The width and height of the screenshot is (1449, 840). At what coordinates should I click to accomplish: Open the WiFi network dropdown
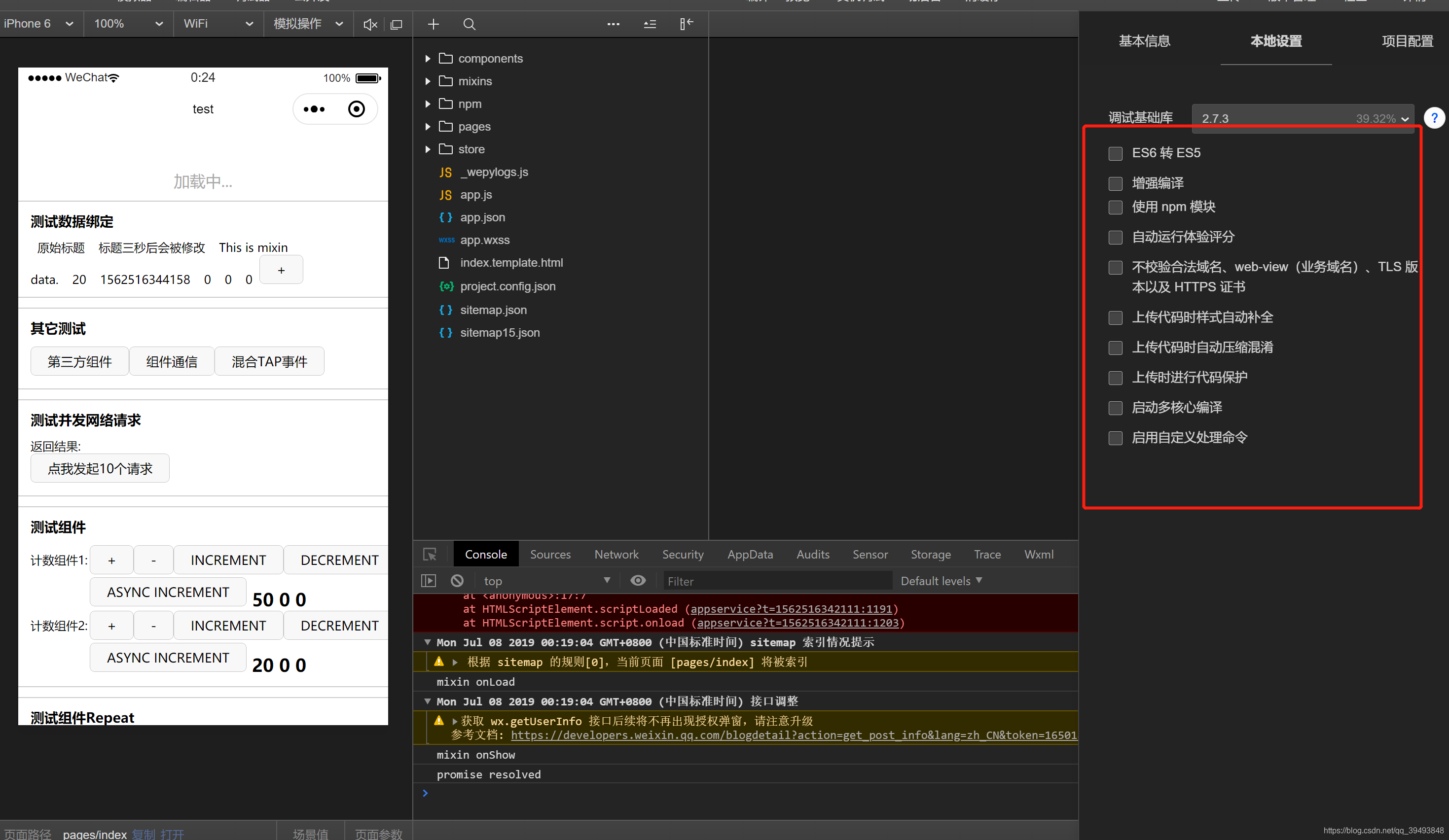218,24
